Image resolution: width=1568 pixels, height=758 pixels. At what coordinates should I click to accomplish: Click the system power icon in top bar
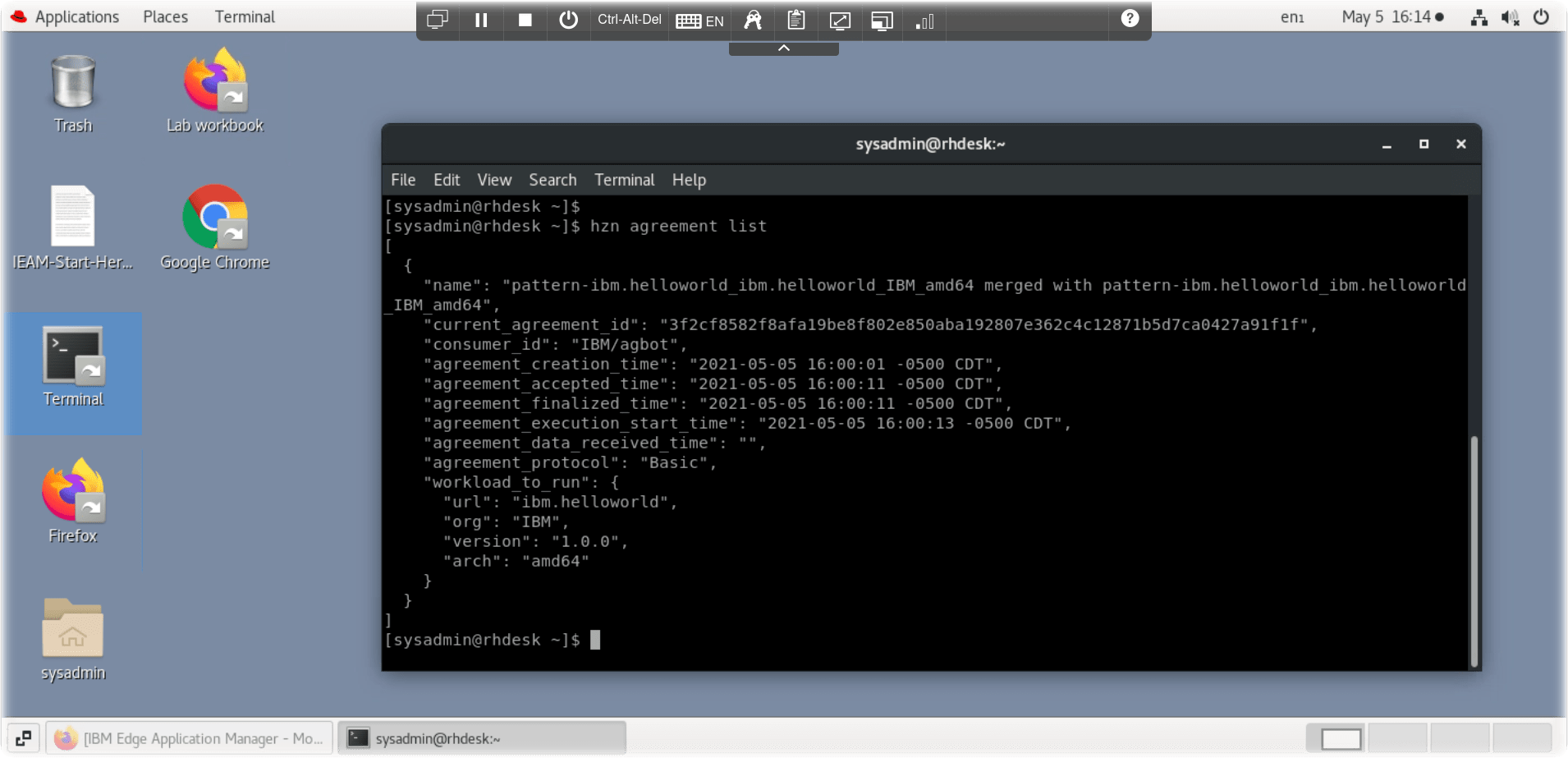tap(1541, 16)
